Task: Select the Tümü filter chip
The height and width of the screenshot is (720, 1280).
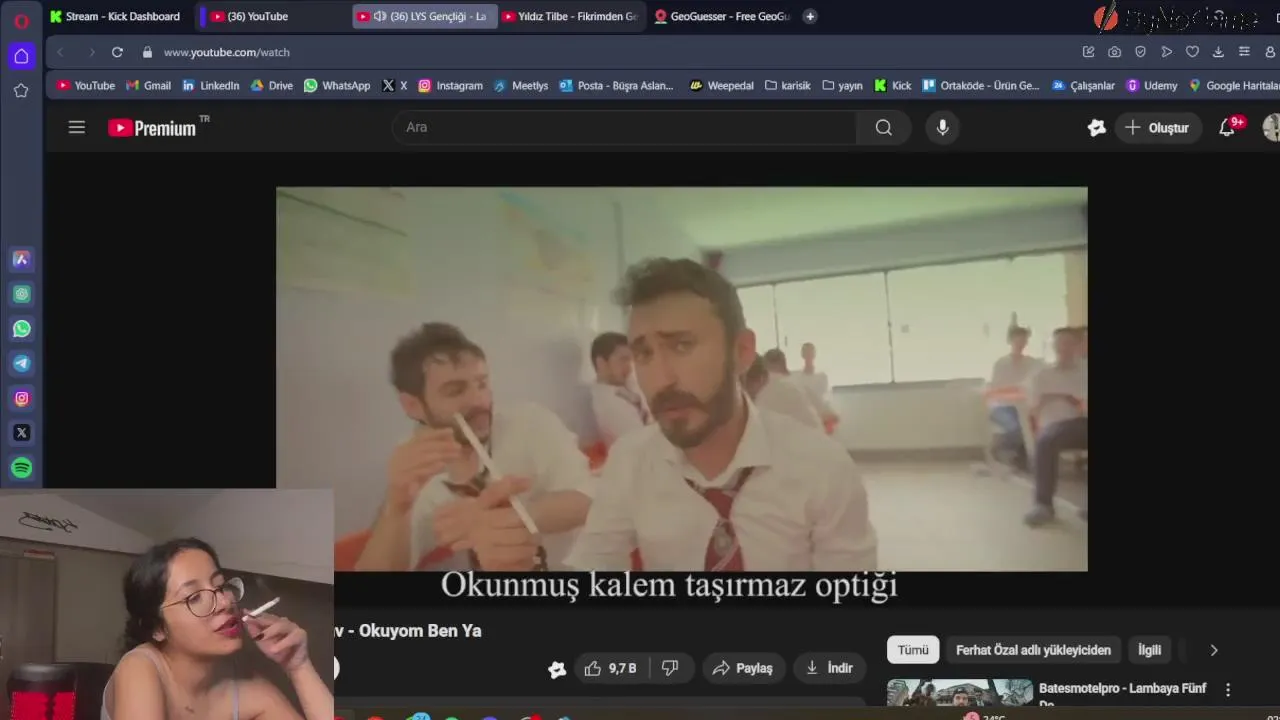Action: click(x=913, y=650)
